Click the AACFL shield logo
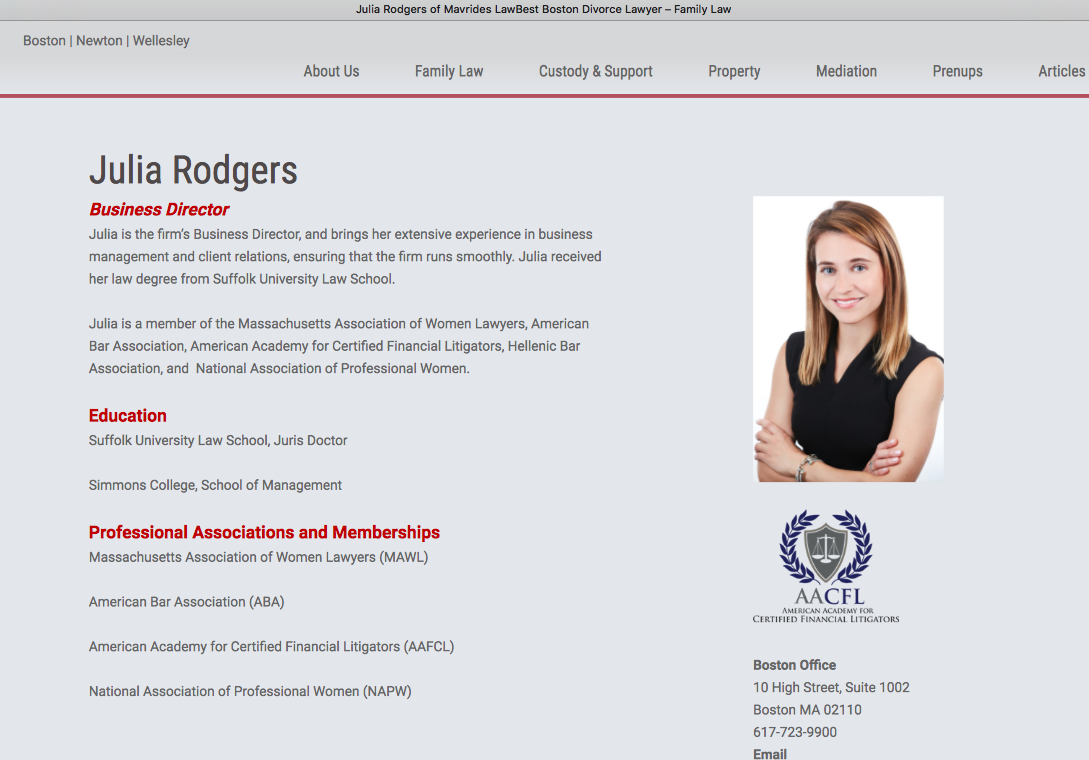1089x760 pixels. [826, 566]
